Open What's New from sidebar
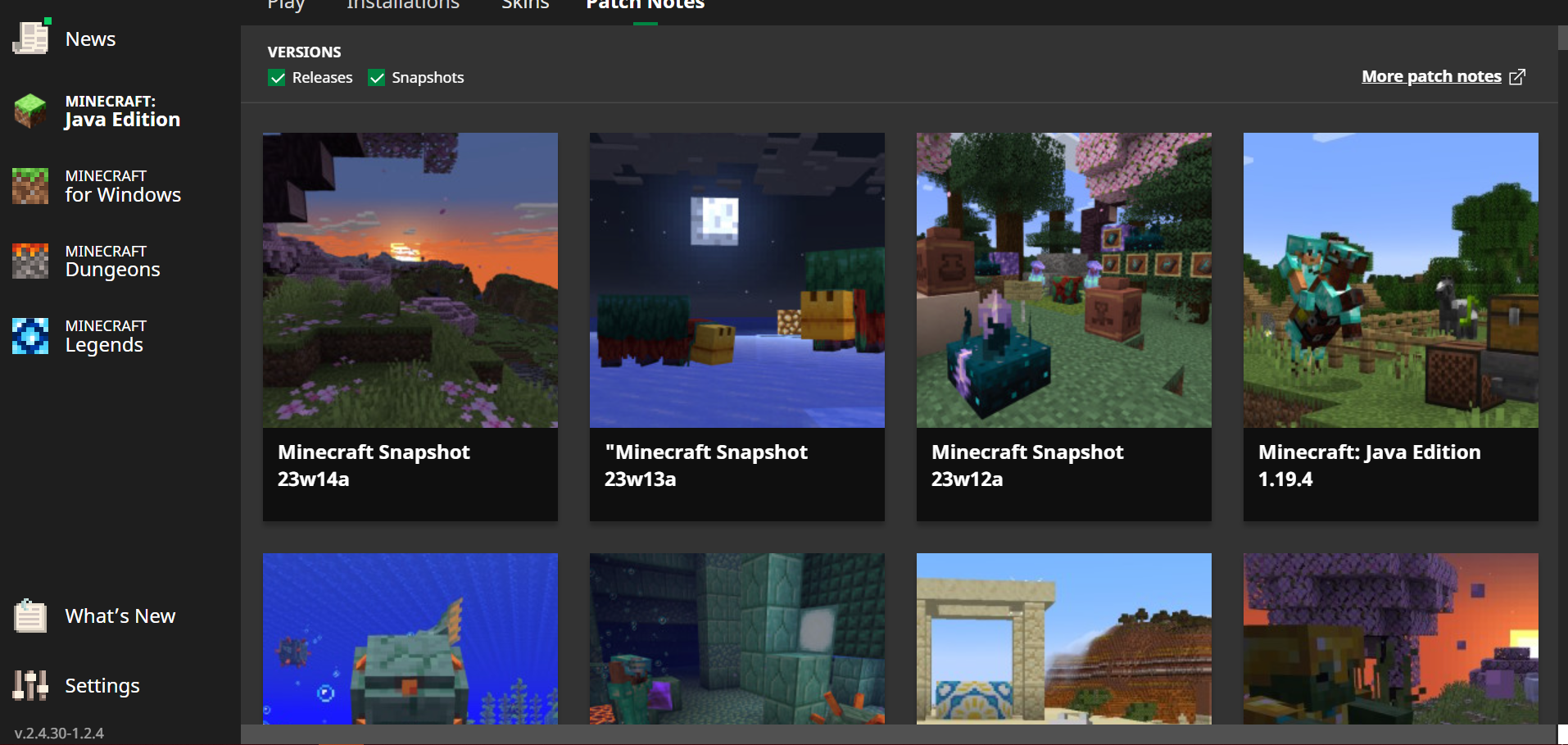This screenshot has height=745, width=1568. pos(120,616)
